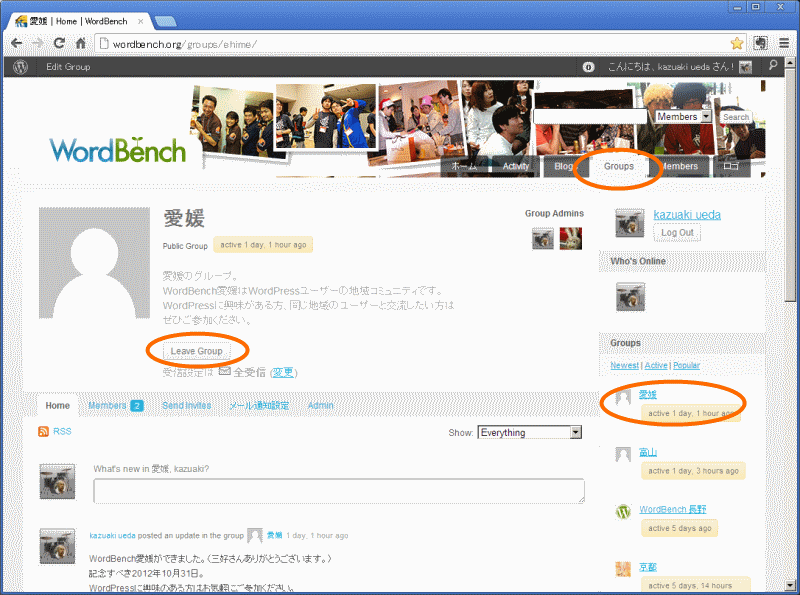Click the 変更 link for mail settings

(x=283, y=372)
